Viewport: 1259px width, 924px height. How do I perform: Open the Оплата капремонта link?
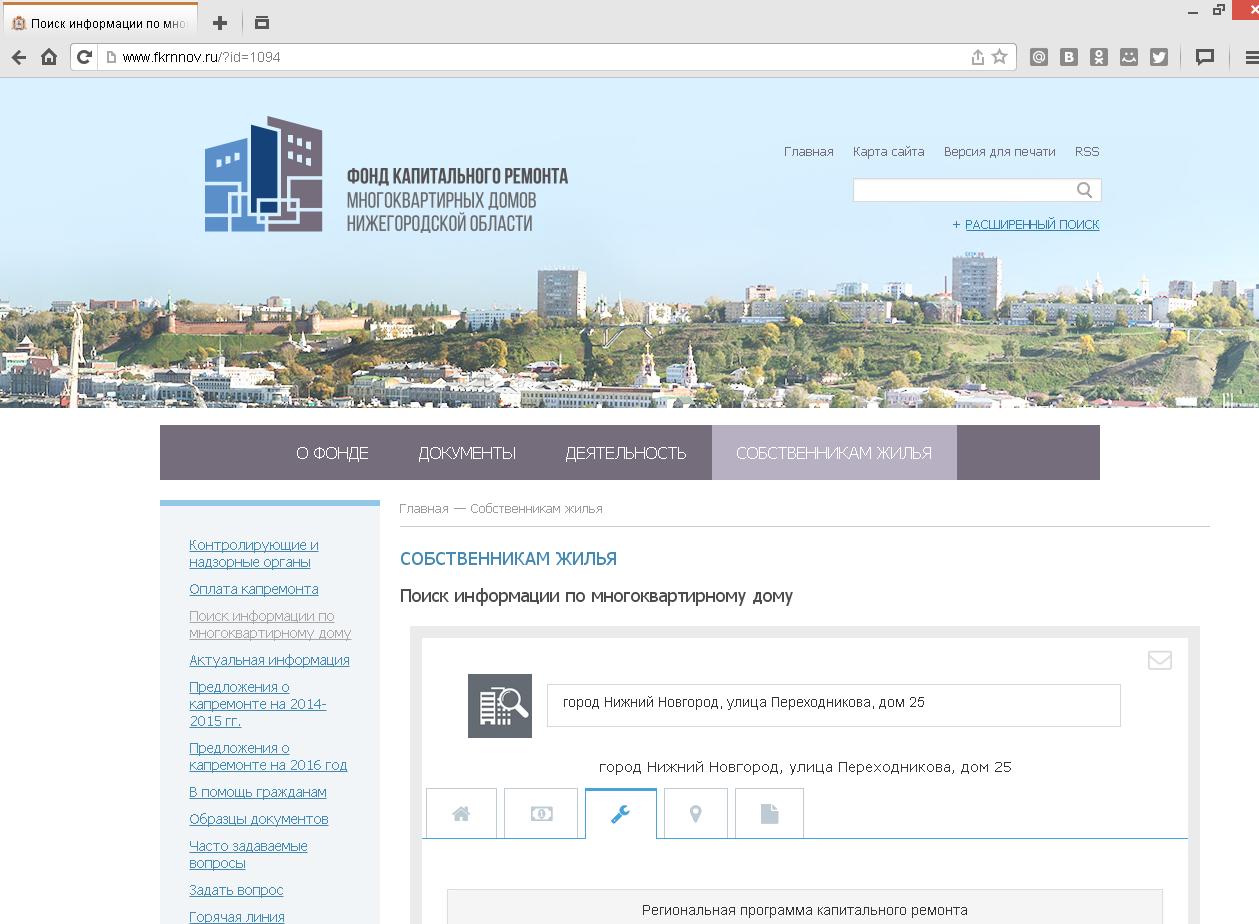pos(254,589)
